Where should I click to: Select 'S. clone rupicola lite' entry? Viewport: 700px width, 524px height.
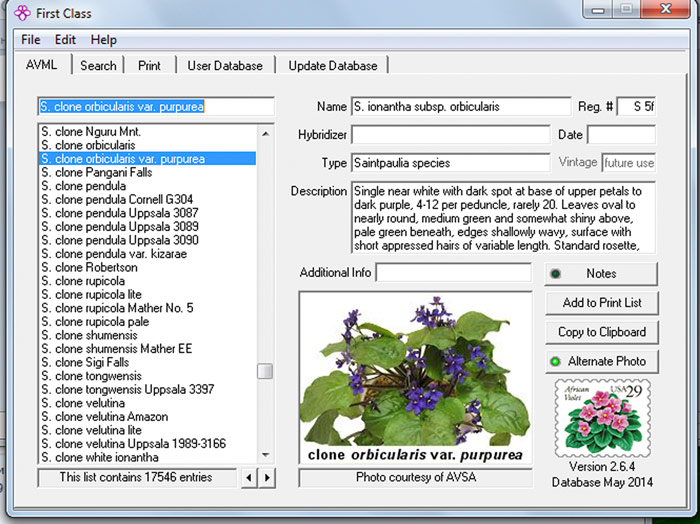(x=147, y=294)
